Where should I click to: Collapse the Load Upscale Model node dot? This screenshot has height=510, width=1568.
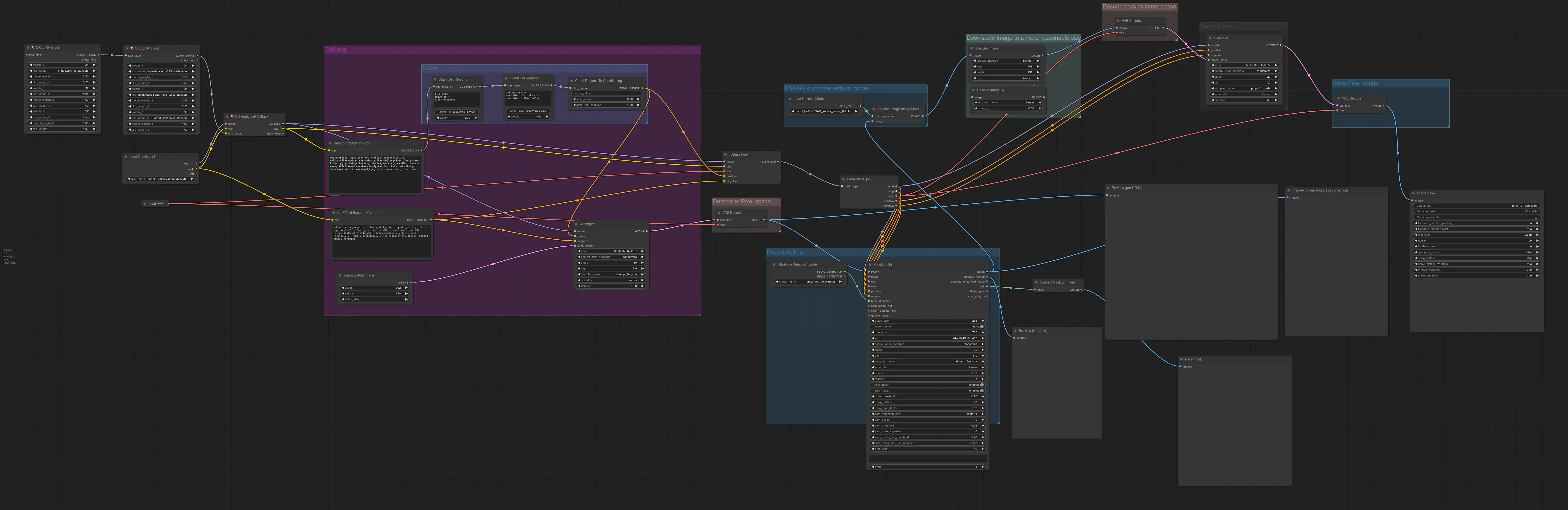pos(790,99)
